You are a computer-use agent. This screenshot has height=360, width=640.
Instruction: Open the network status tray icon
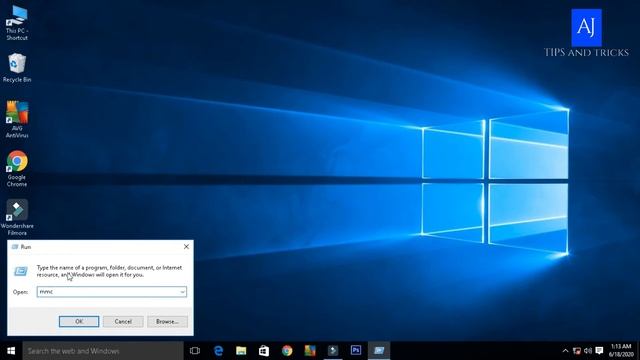pyautogui.click(x=577, y=351)
